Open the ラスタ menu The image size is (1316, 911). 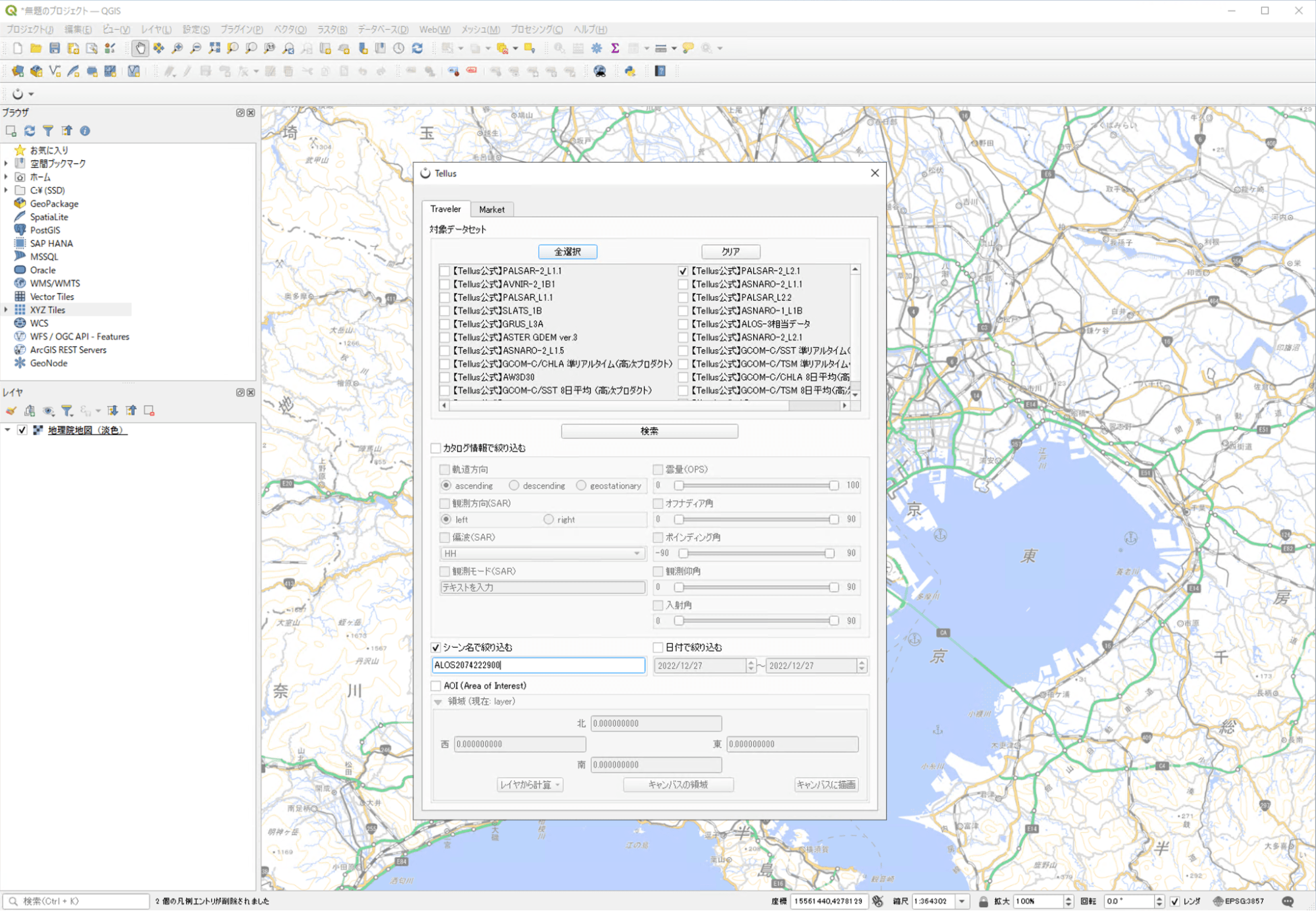[332, 30]
